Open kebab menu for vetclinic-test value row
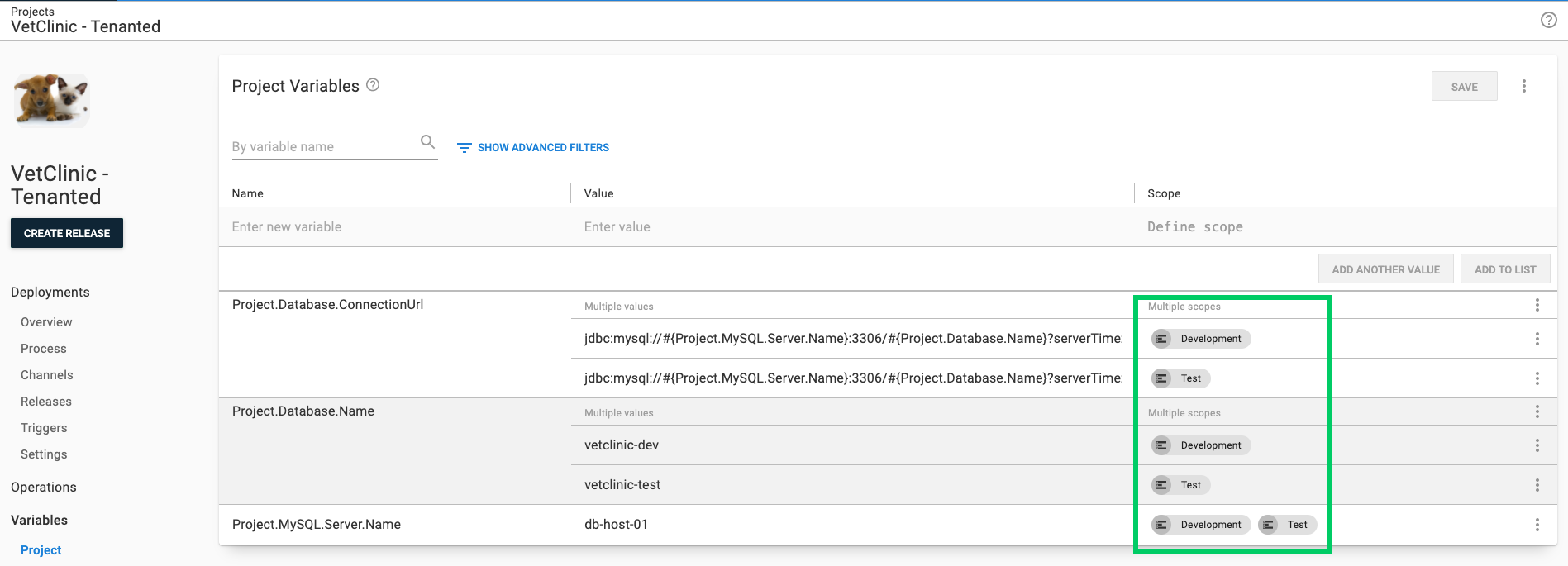 click(x=1537, y=485)
